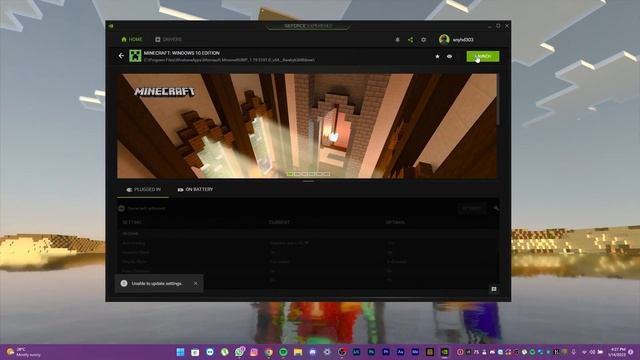Viewport: 640px width, 360px height.
Task: Open the green share overlay icon
Action: (410, 40)
